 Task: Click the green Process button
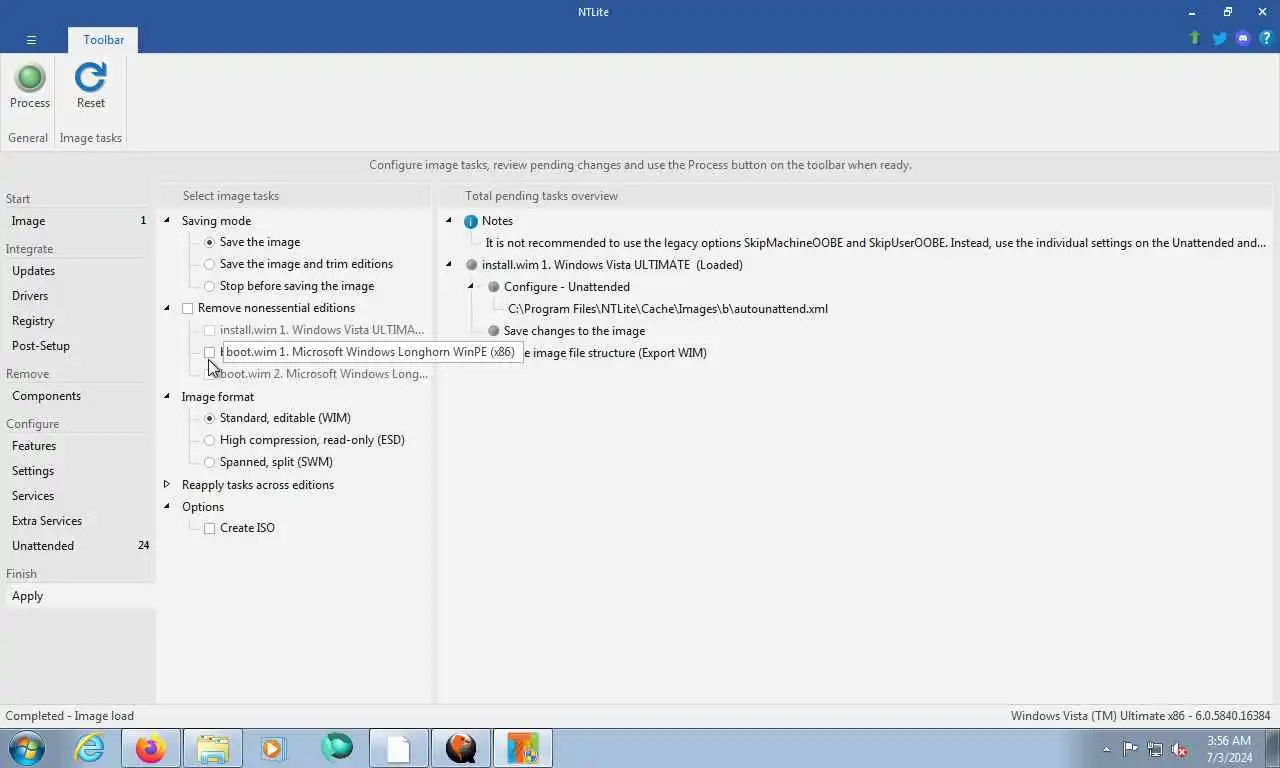tap(30, 86)
